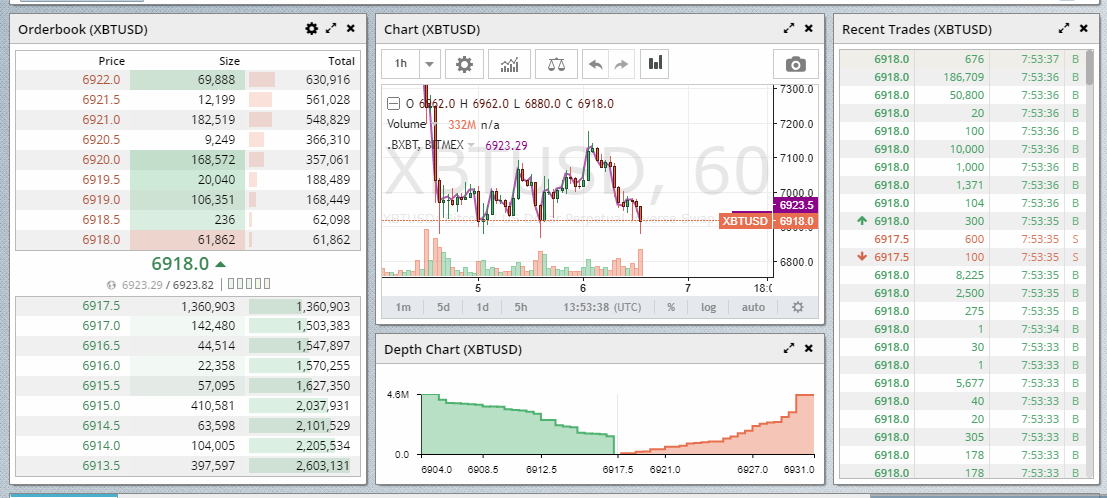Screen dimensions: 1107x498
Task: Click the 10,000 trade row
Action: pyautogui.click(x=963, y=149)
